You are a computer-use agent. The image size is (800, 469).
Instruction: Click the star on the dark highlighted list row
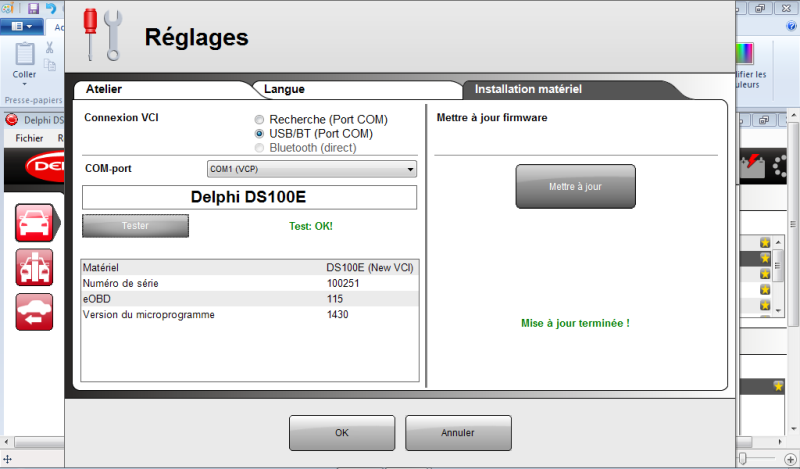[765, 258]
